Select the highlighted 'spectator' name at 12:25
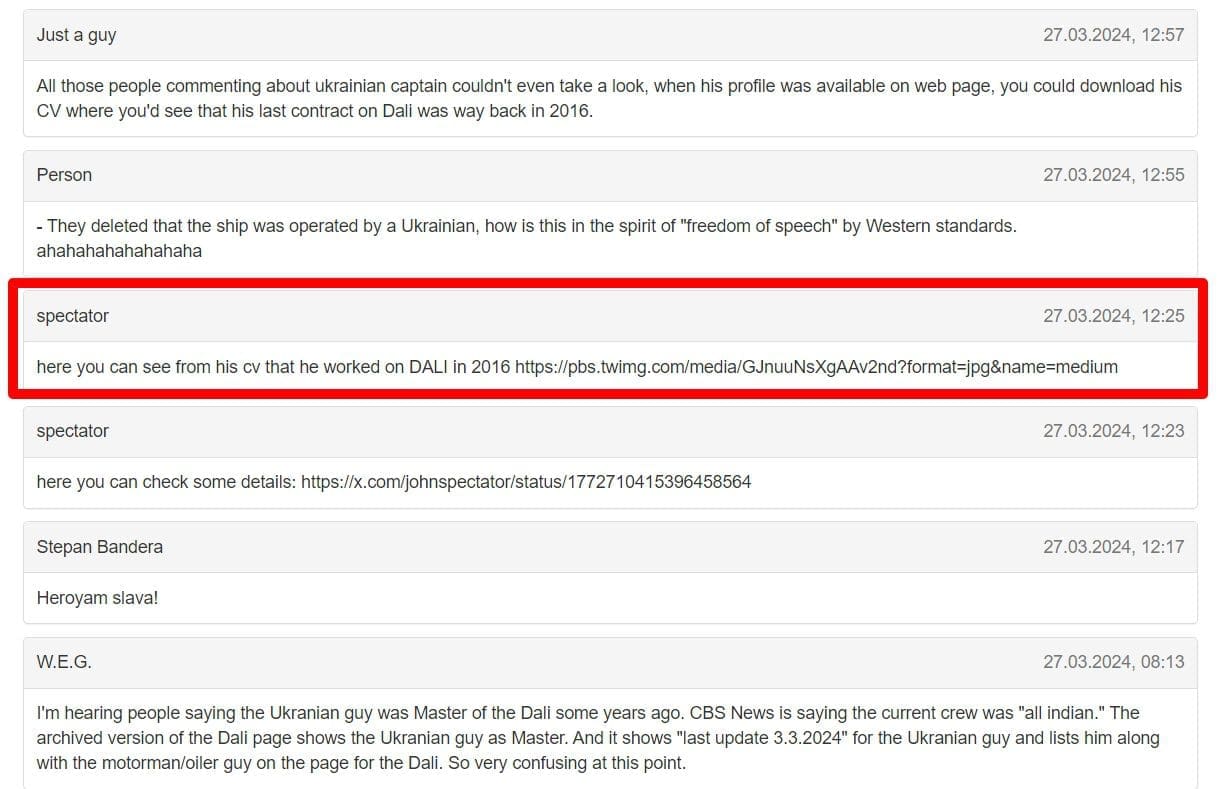This screenshot has width=1226, height=789. pyautogui.click(x=72, y=316)
